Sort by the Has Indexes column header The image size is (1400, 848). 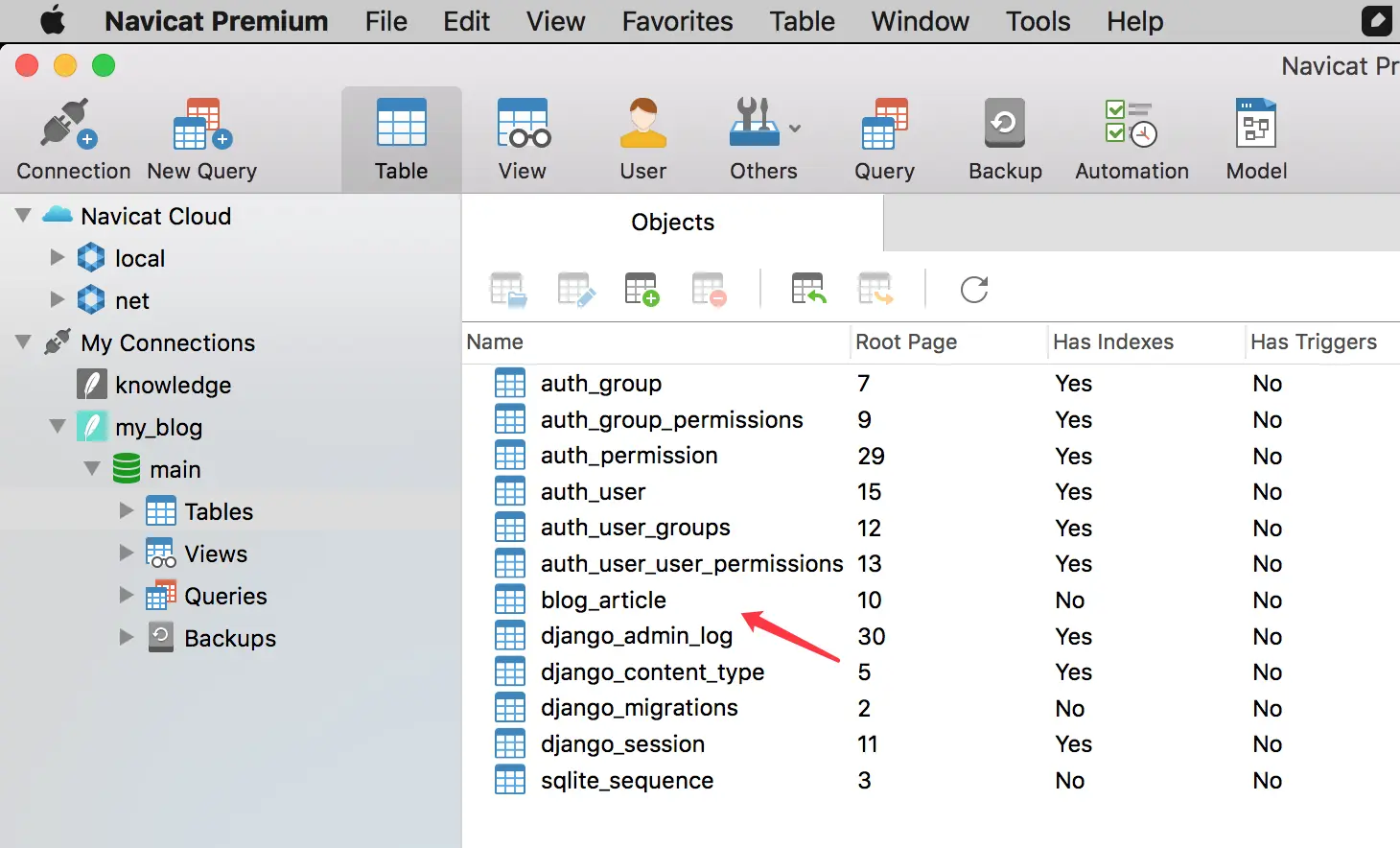coord(1146,342)
